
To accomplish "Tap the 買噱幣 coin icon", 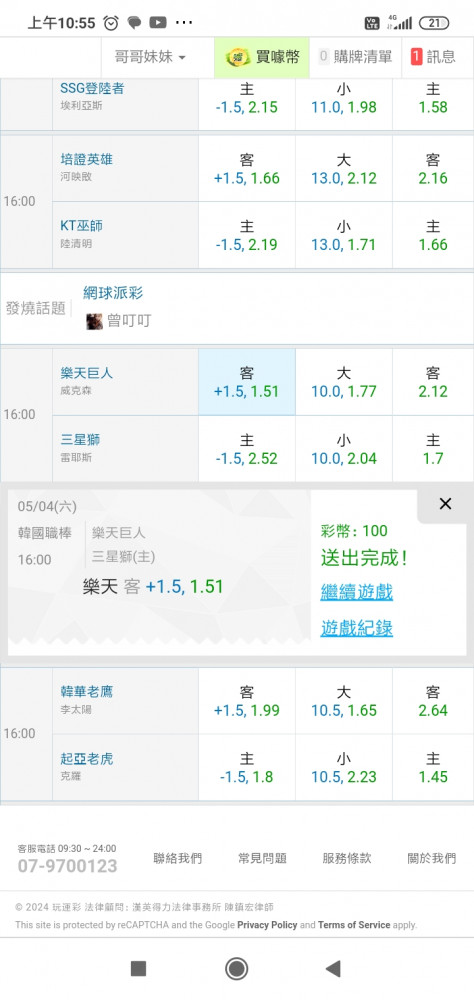I will pyautogui.click(x=238, y=57).
